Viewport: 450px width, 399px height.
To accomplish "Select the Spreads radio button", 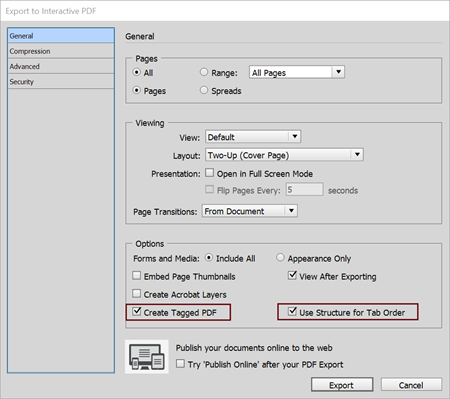I will (x=204, y=90).
